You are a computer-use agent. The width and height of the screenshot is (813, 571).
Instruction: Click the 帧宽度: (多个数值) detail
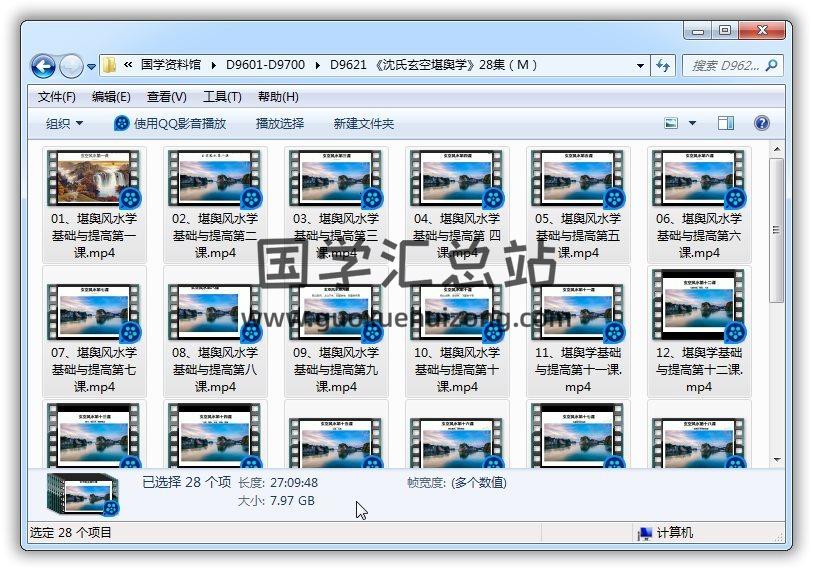456,483
